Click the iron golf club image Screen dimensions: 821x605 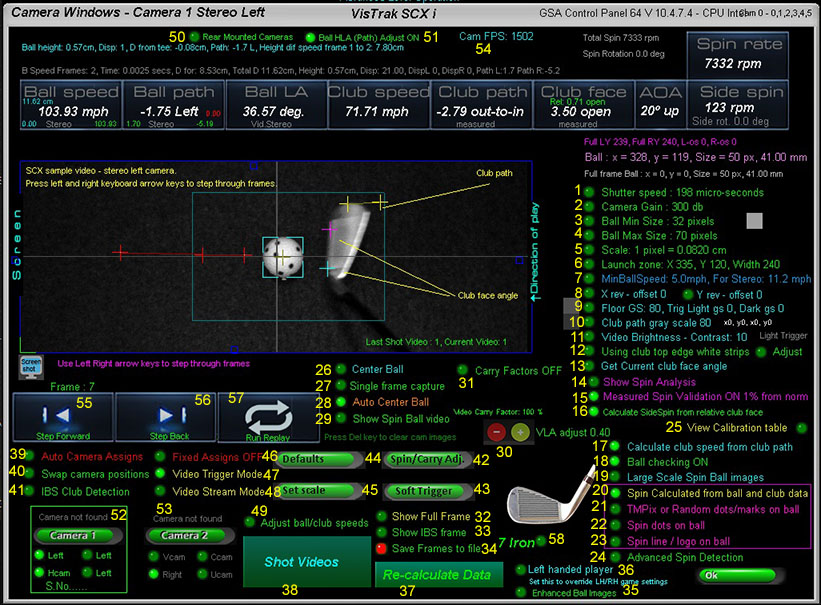[548, 505]
